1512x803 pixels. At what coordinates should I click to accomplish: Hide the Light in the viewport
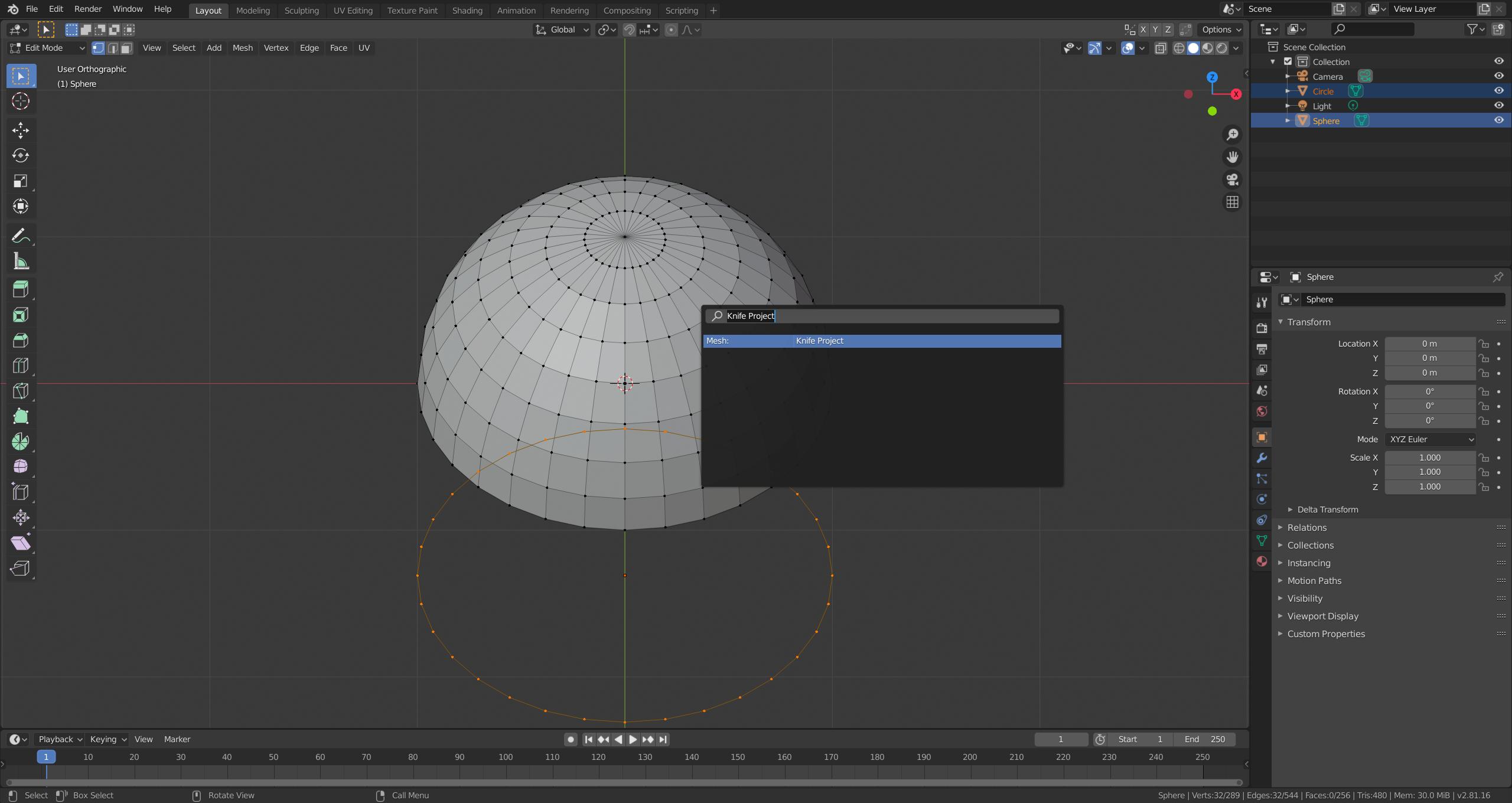1500,105
